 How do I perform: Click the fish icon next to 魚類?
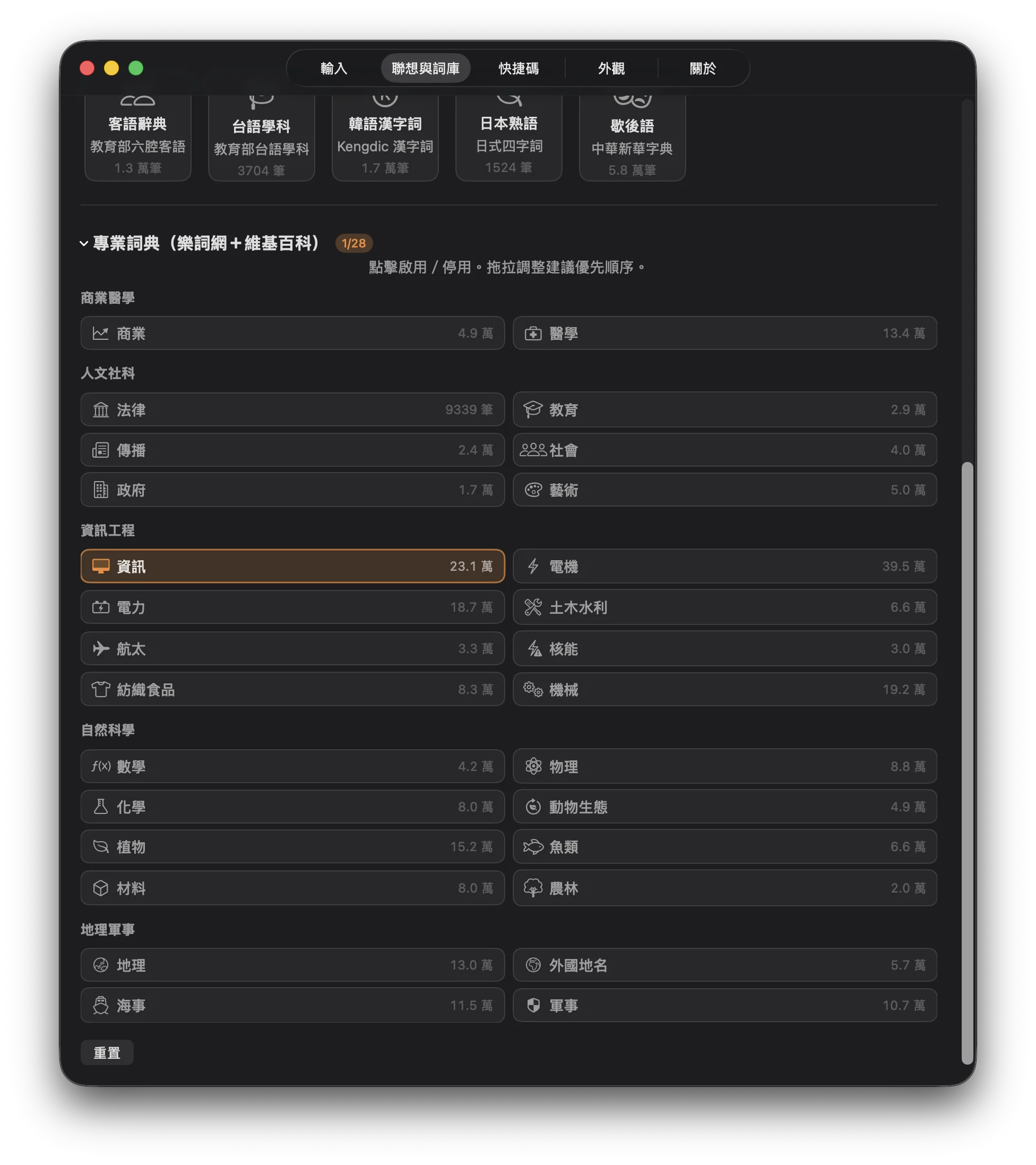pyautogui.click(x=534, y=847)
